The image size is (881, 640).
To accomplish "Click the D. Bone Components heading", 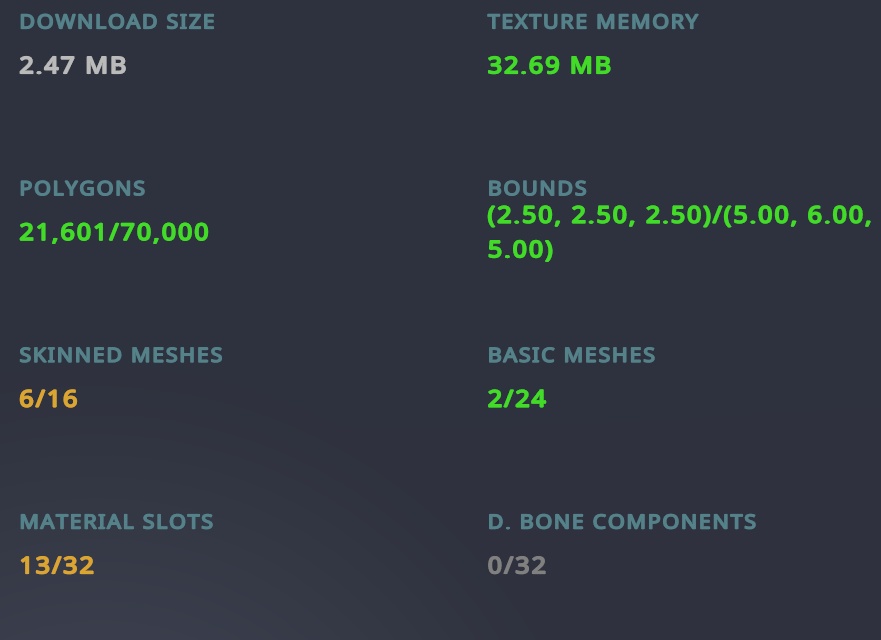I will [x=622, y=522].
